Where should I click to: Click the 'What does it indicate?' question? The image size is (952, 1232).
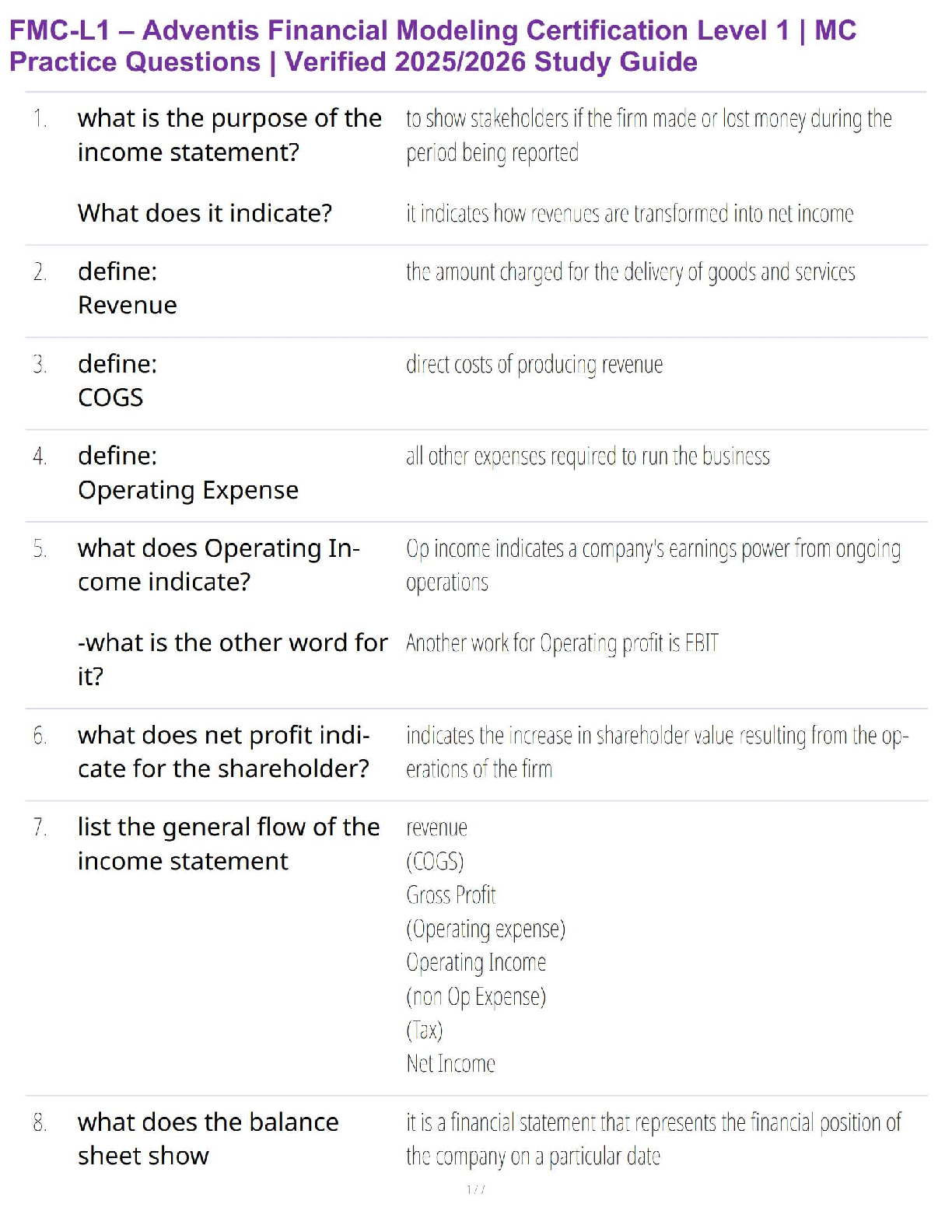coord(205,213)
